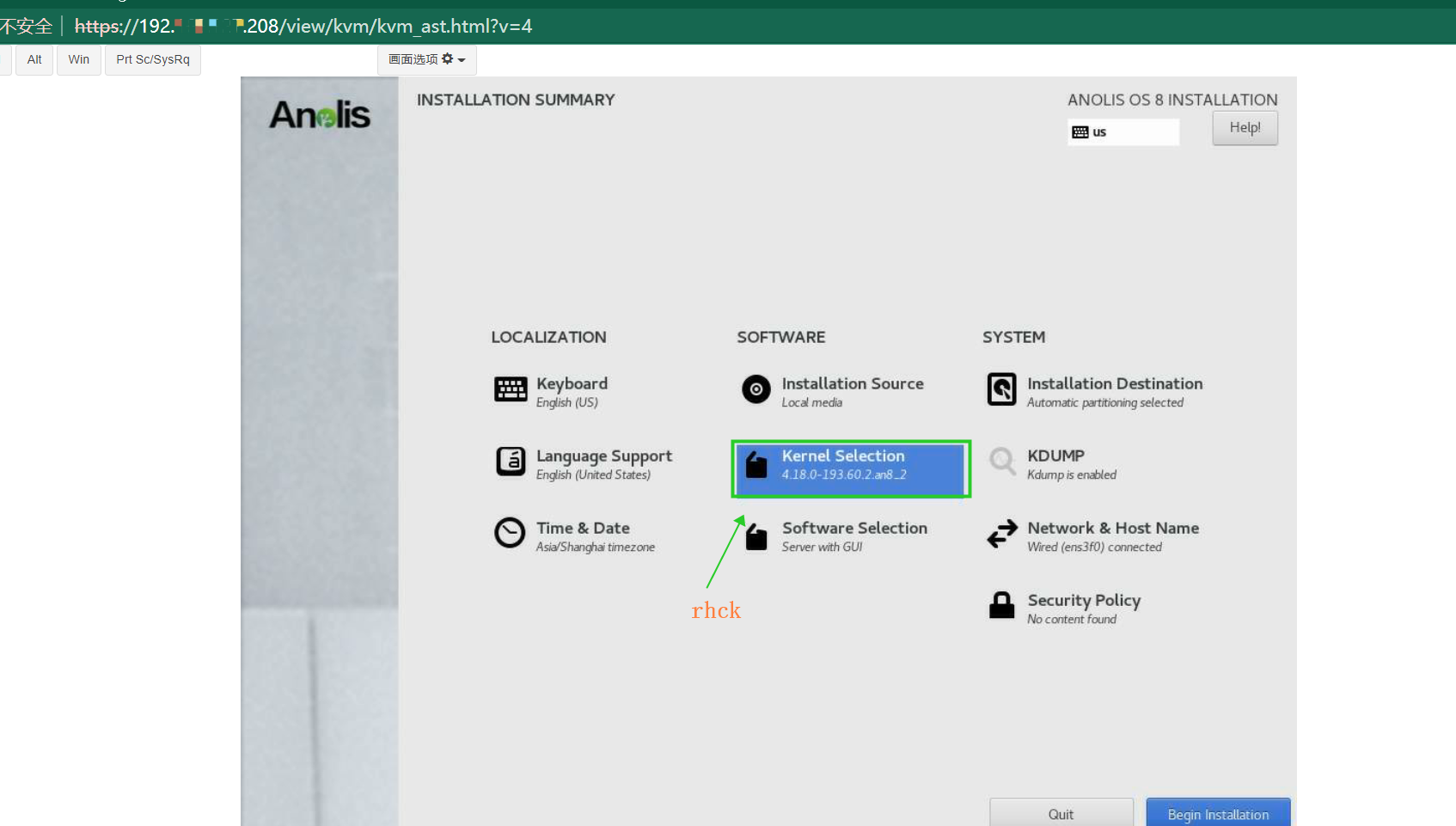The height and width of the screenshot is (826, 1456).
Task: Open the Kernel Selection item
Action: coord(850,468)
